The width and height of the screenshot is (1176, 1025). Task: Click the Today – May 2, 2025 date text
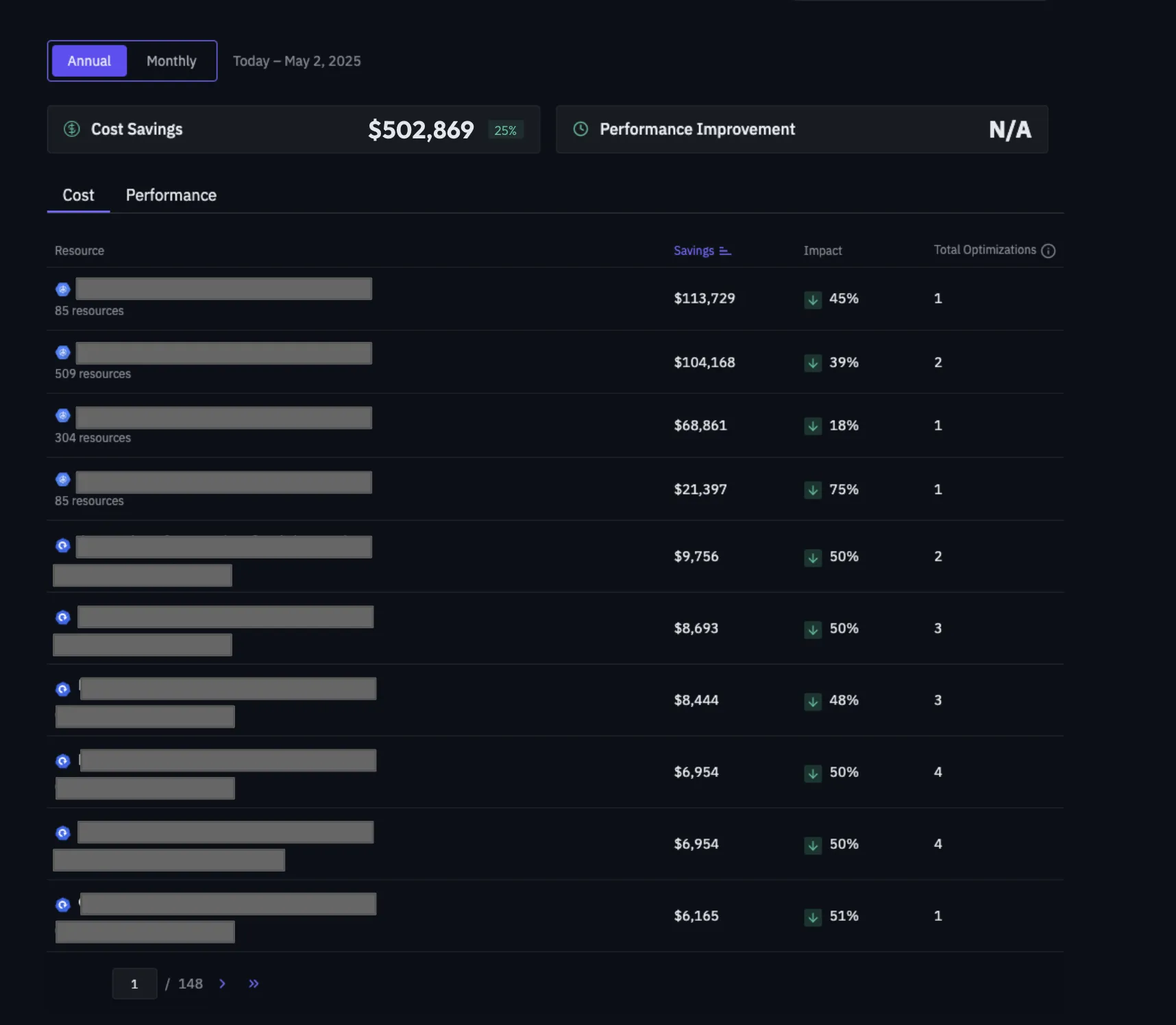pyautogui.click(x=297, y=61)
